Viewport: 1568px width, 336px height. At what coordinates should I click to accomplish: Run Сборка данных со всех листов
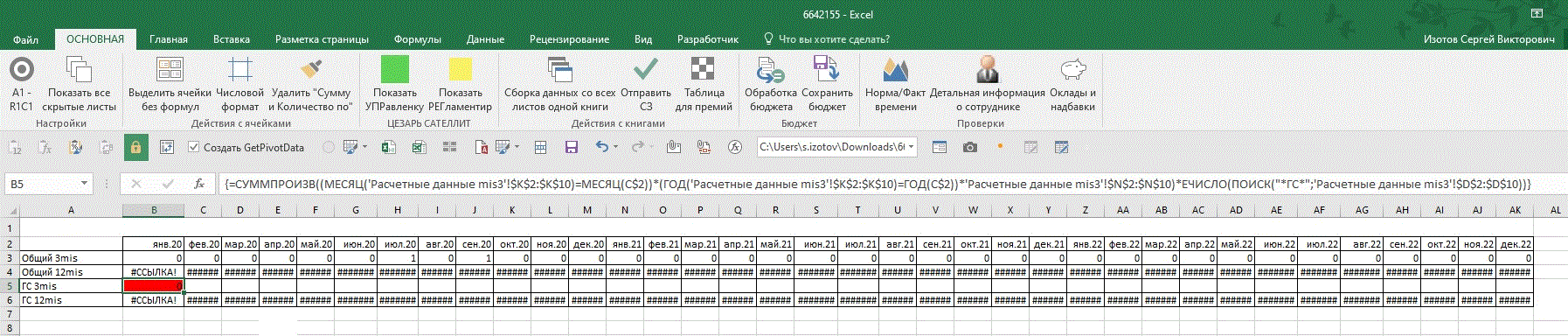click(x=559, y=84)
